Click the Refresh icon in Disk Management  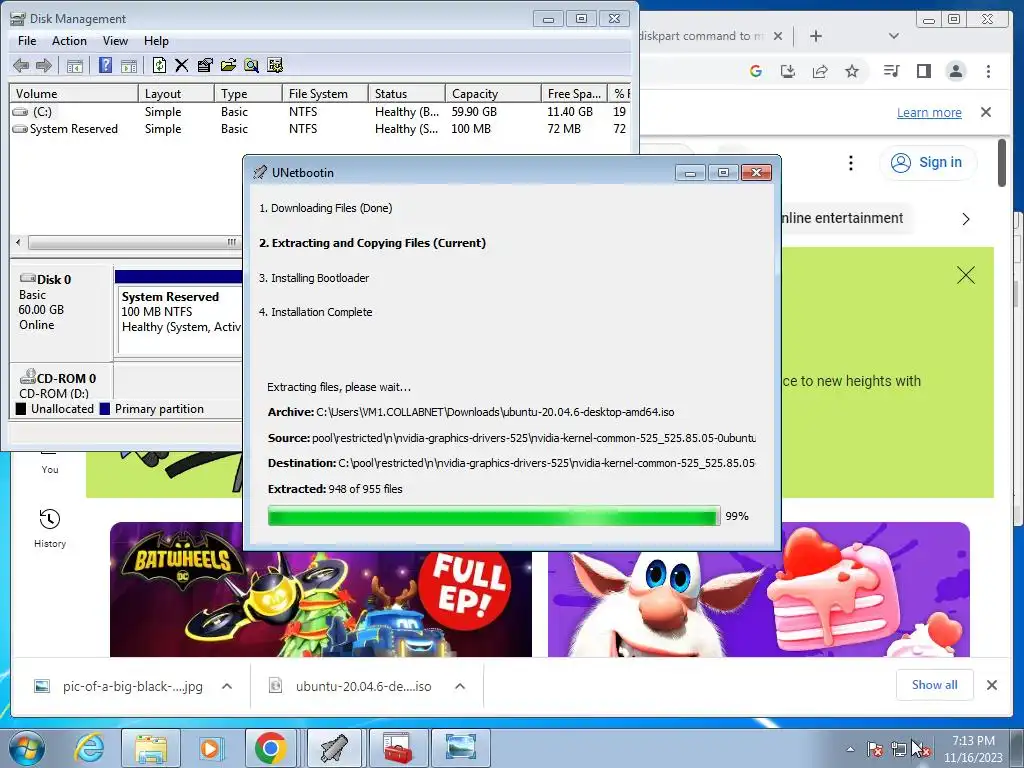coord(159,65)
